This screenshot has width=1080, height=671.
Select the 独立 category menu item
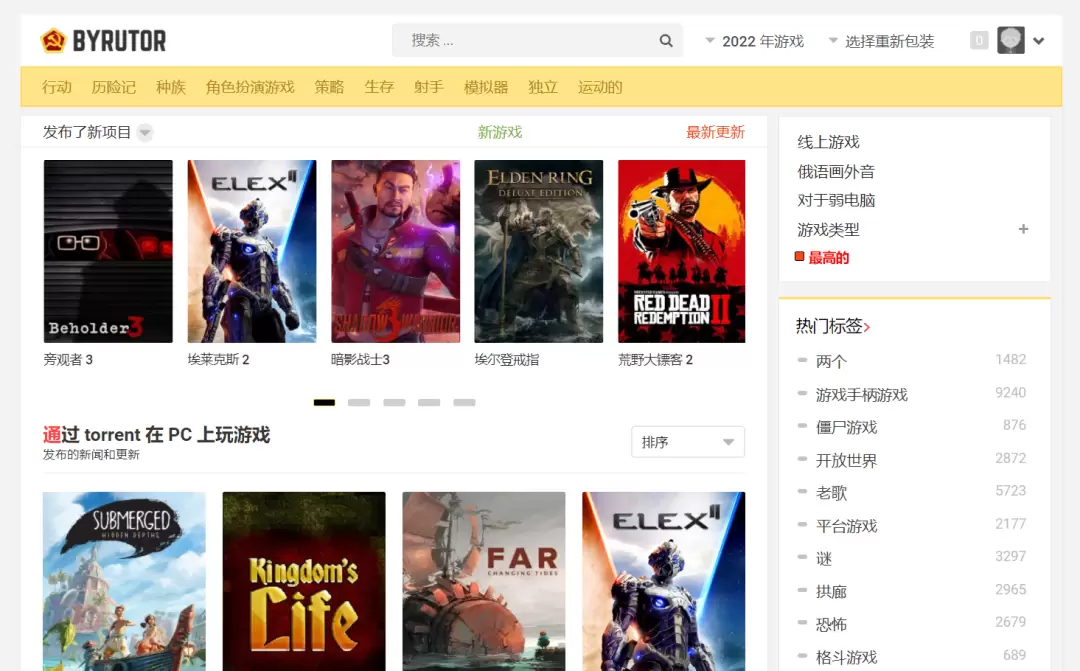click(x=543, y=87)
